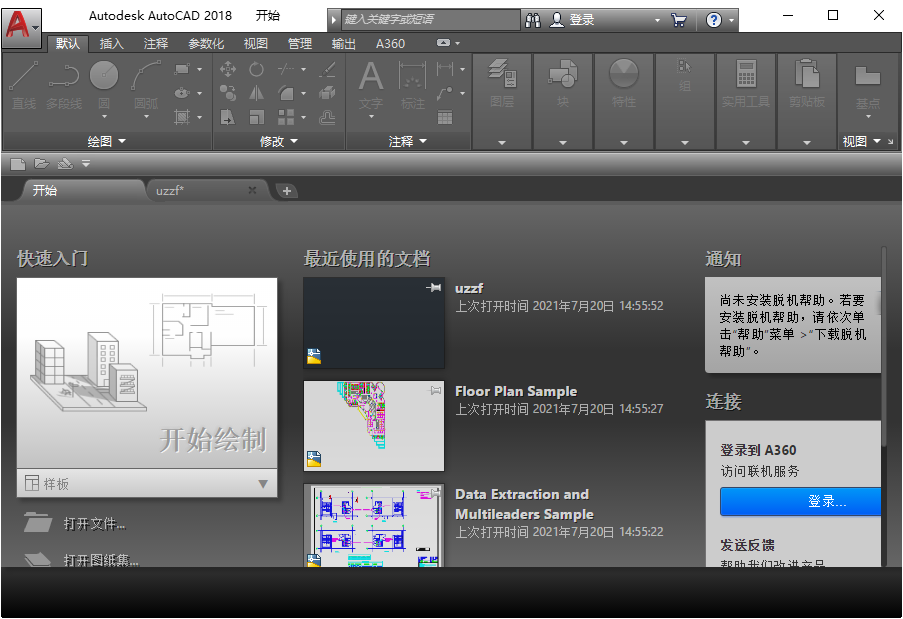This screenshot has width=903, height=619.
Task: Open the Group (组) panel
Action: point(685,101)
